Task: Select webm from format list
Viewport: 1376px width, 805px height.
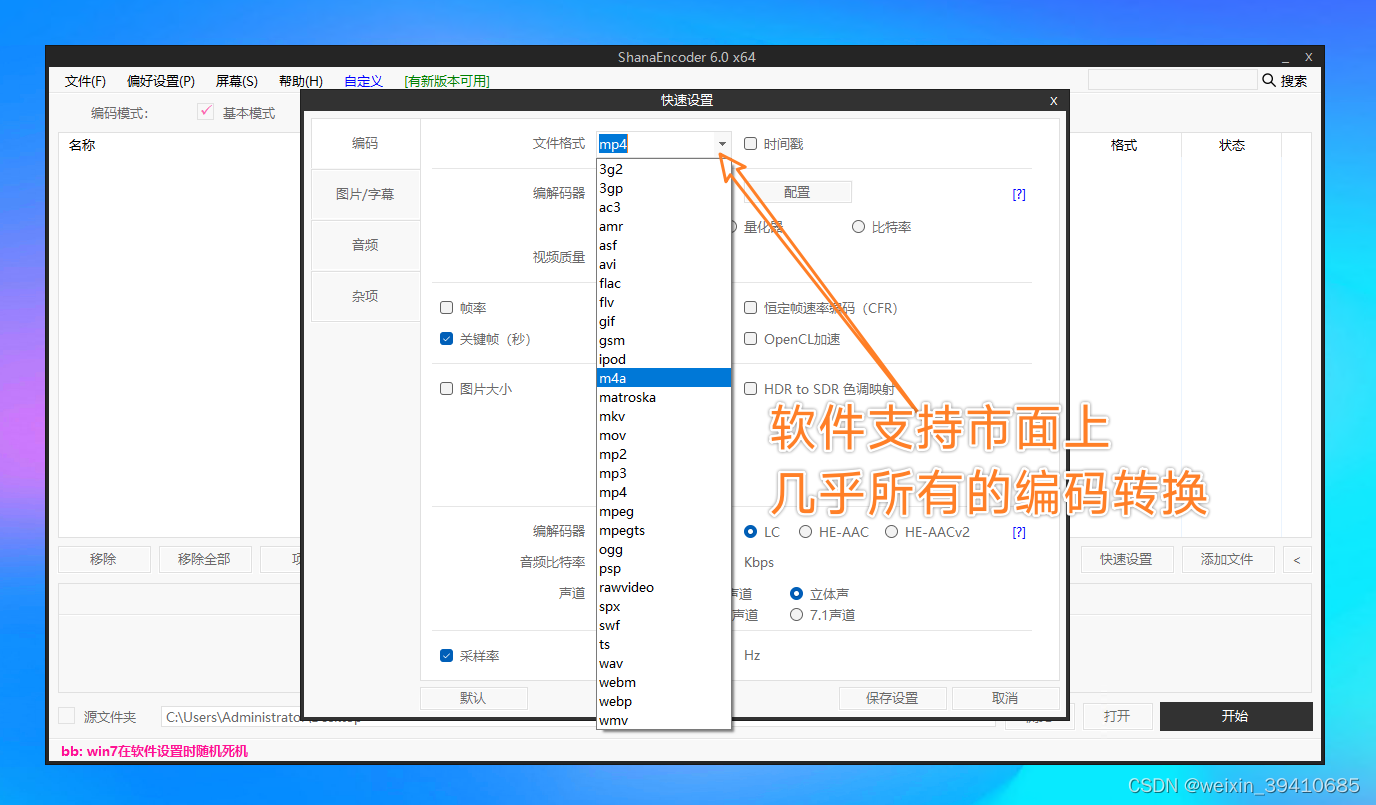Action: (664, 682)
